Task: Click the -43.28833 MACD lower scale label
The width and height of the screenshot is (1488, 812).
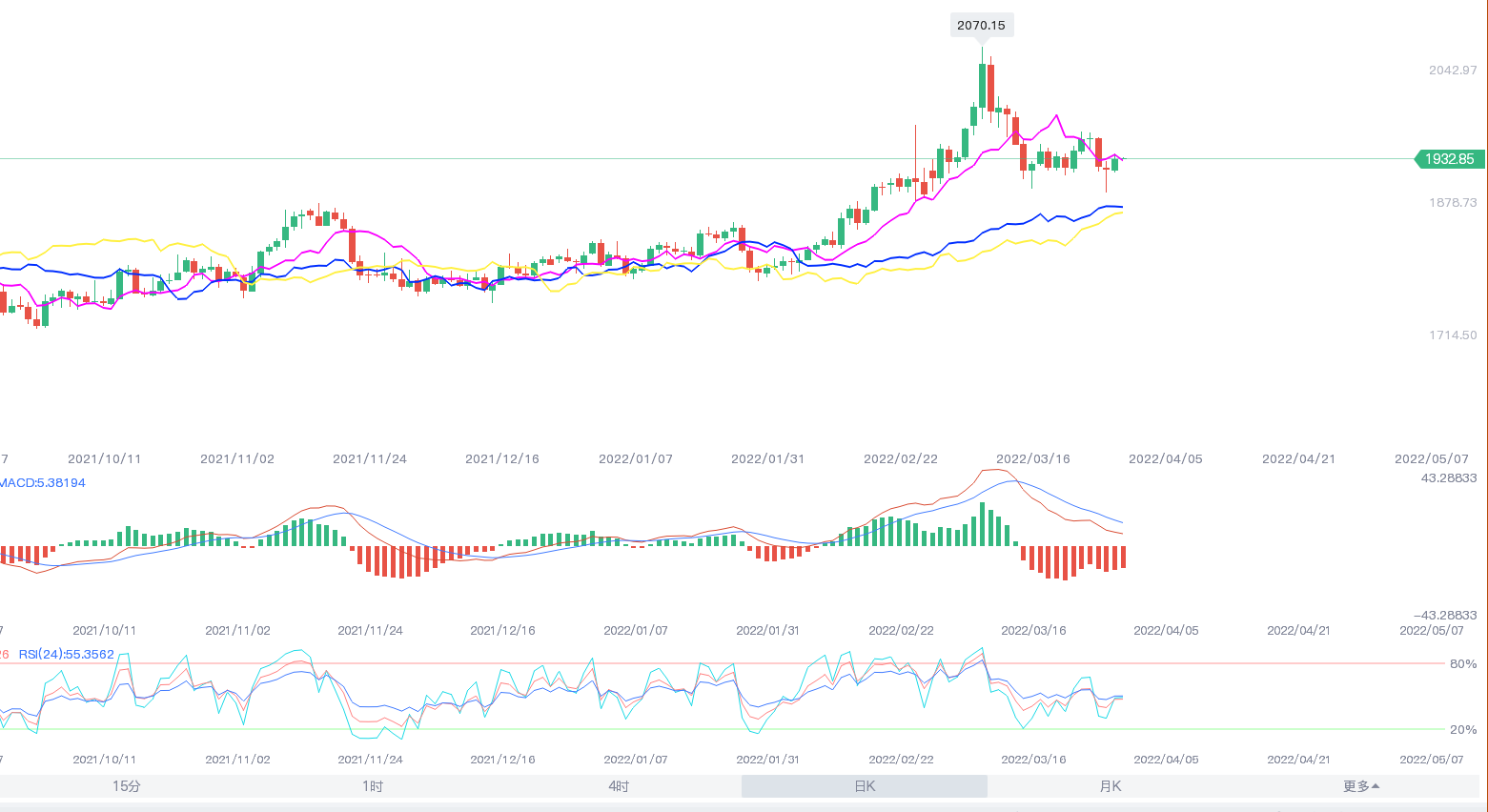Action: tap(1445, 616)
